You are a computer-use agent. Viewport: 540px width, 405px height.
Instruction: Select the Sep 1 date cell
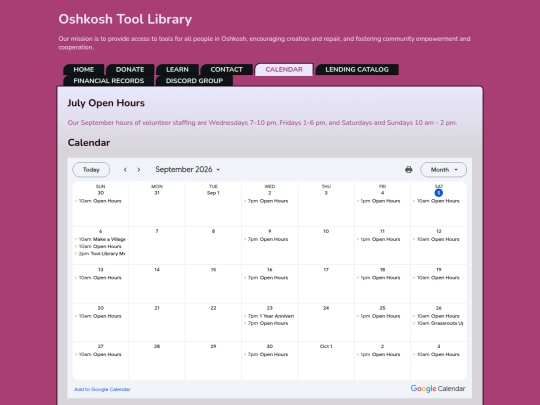coord(213,193)
